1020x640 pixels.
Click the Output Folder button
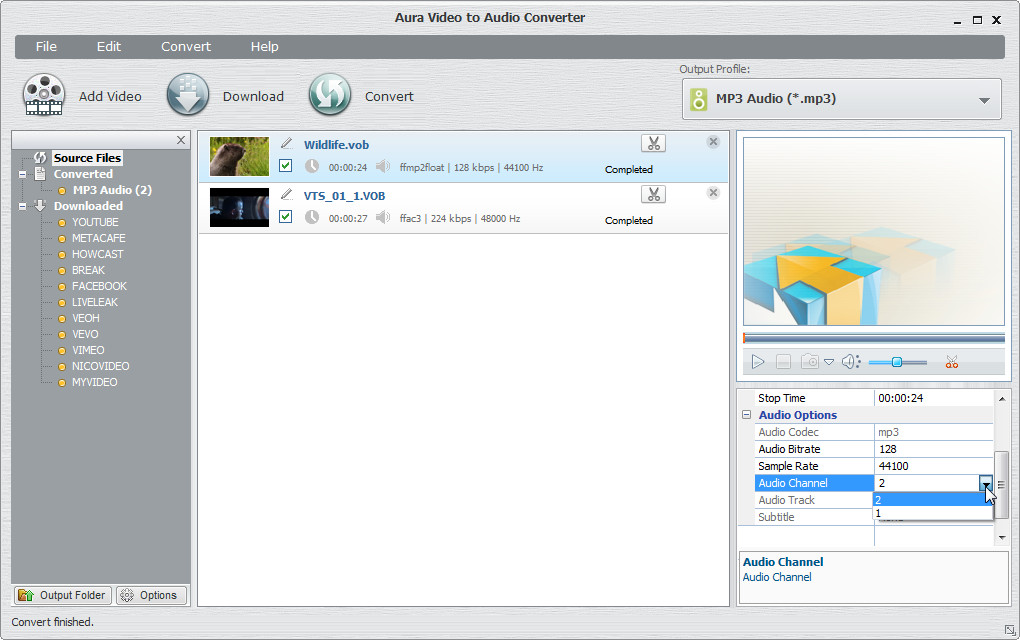point(62,595)
